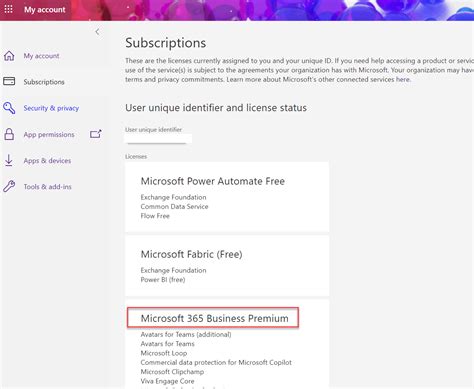Screen dimensions: 474x389
Task: Click the home icon beside My account
Action: [x=9, y=56]
